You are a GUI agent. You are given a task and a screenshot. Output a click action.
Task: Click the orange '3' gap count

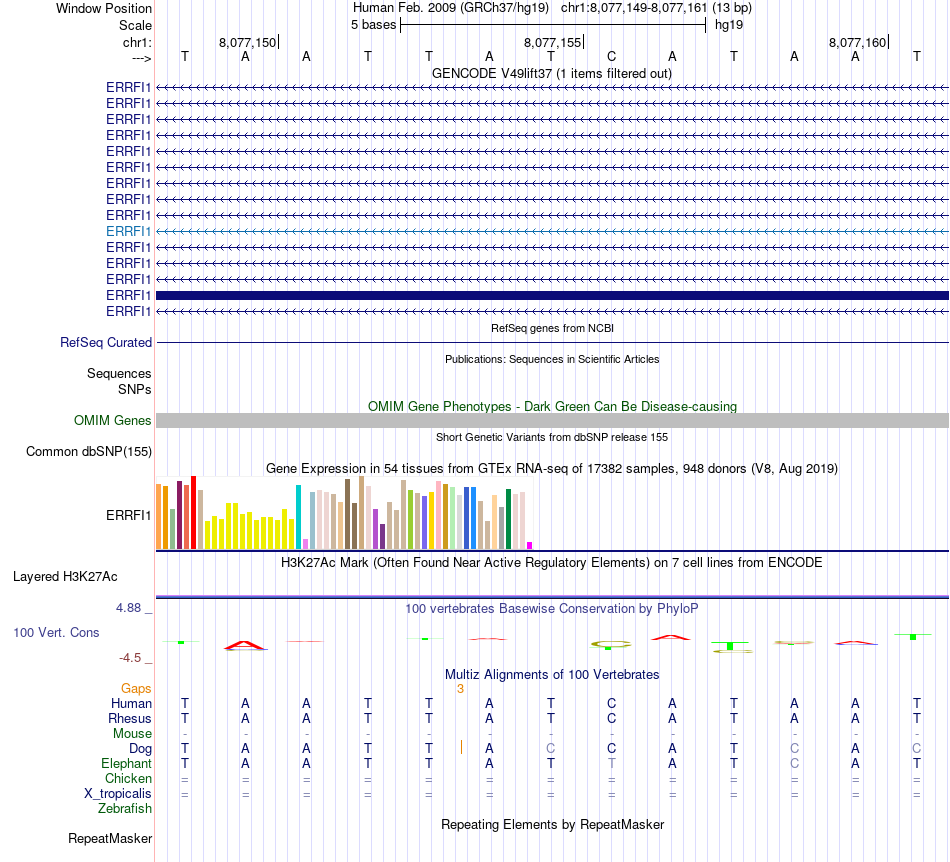tap(460, 689)
